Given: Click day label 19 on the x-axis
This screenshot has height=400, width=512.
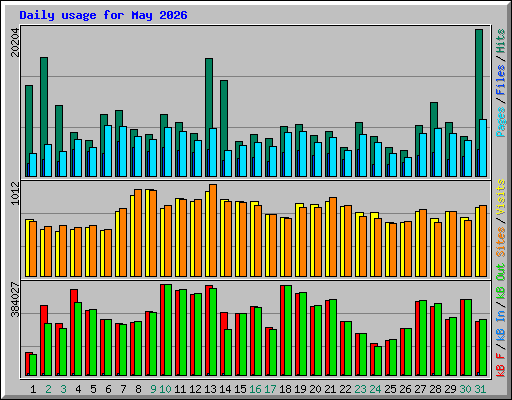Looking at the screenshot, I should 300,389.
